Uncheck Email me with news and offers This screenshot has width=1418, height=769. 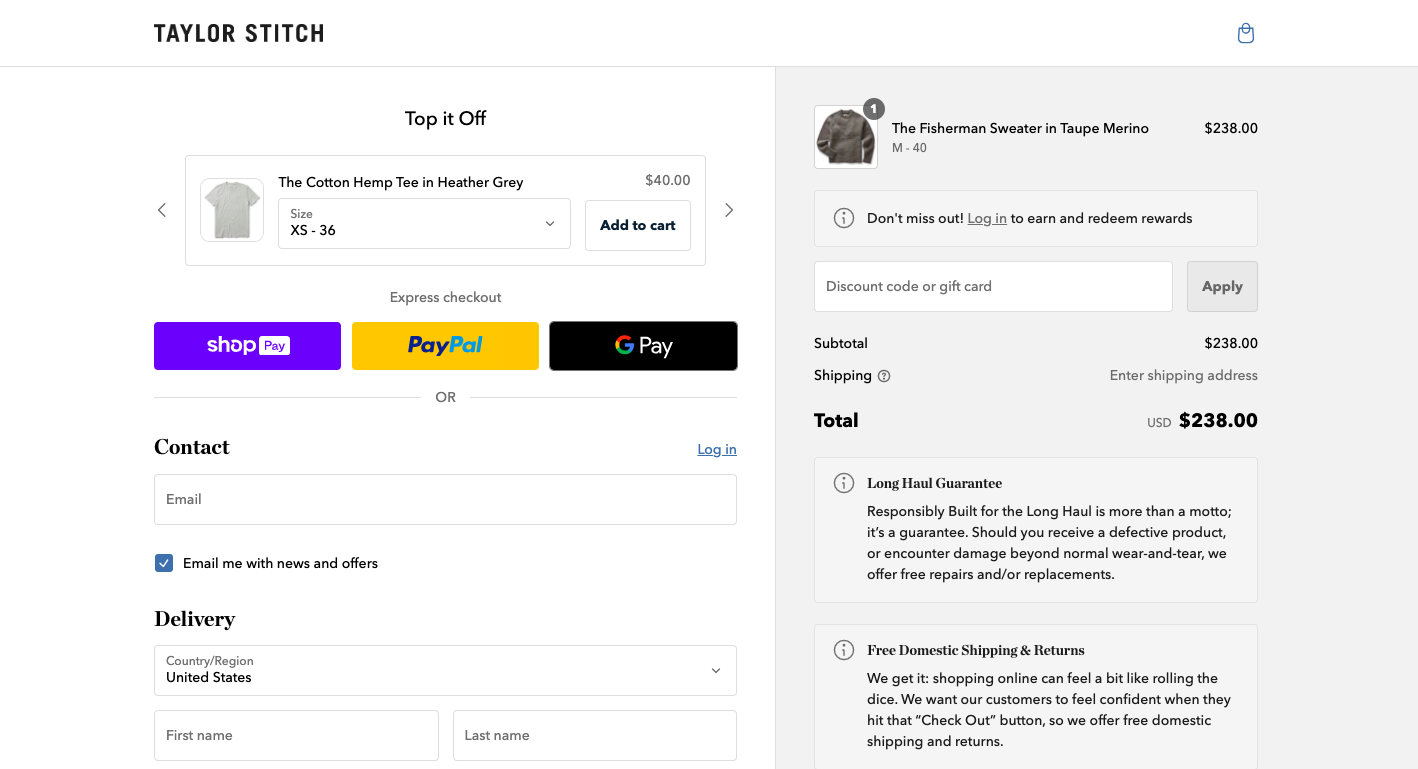pyautogui.click(x=164, y=563)
